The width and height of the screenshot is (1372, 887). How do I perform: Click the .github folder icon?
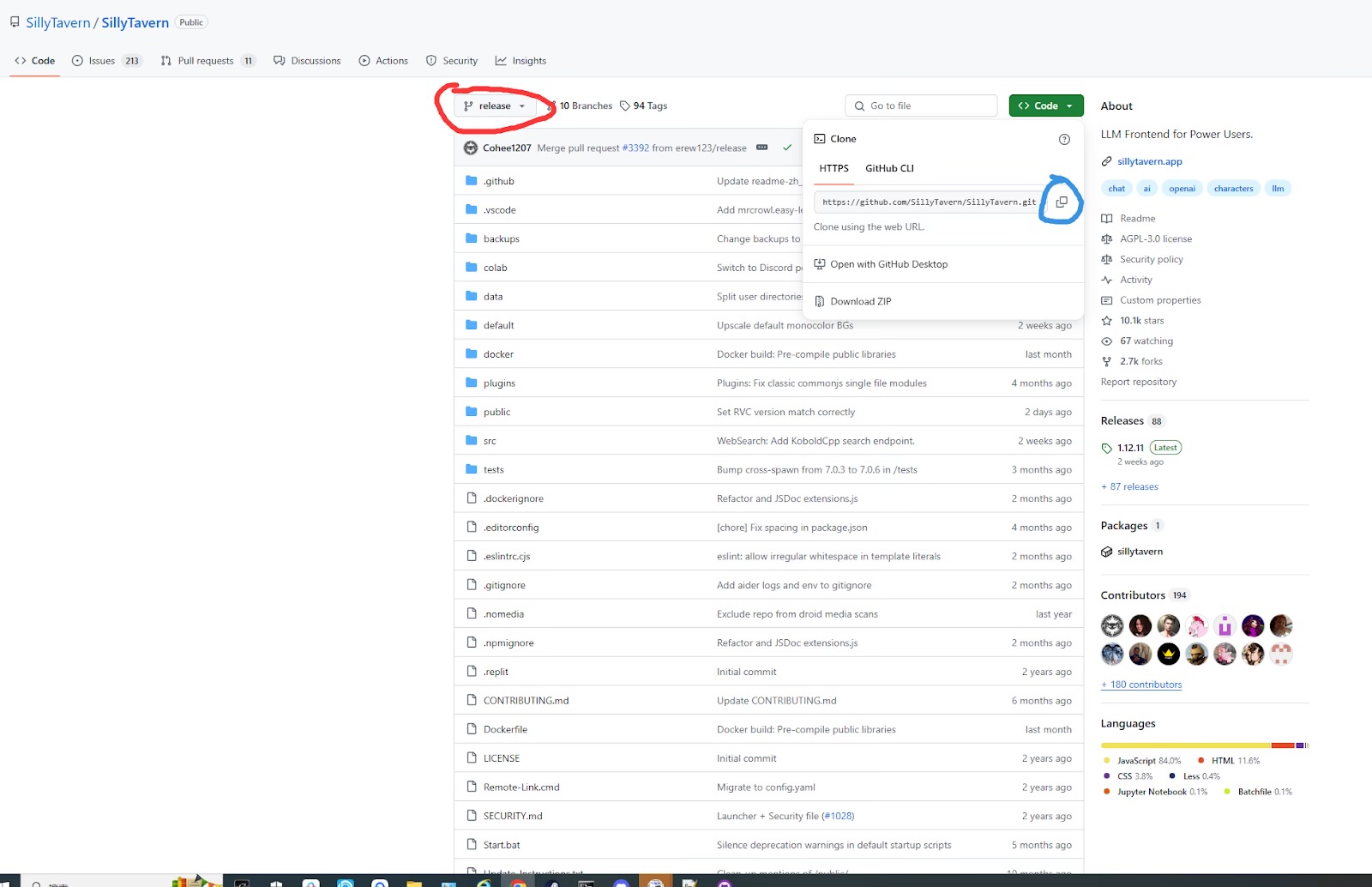point(471,181)
